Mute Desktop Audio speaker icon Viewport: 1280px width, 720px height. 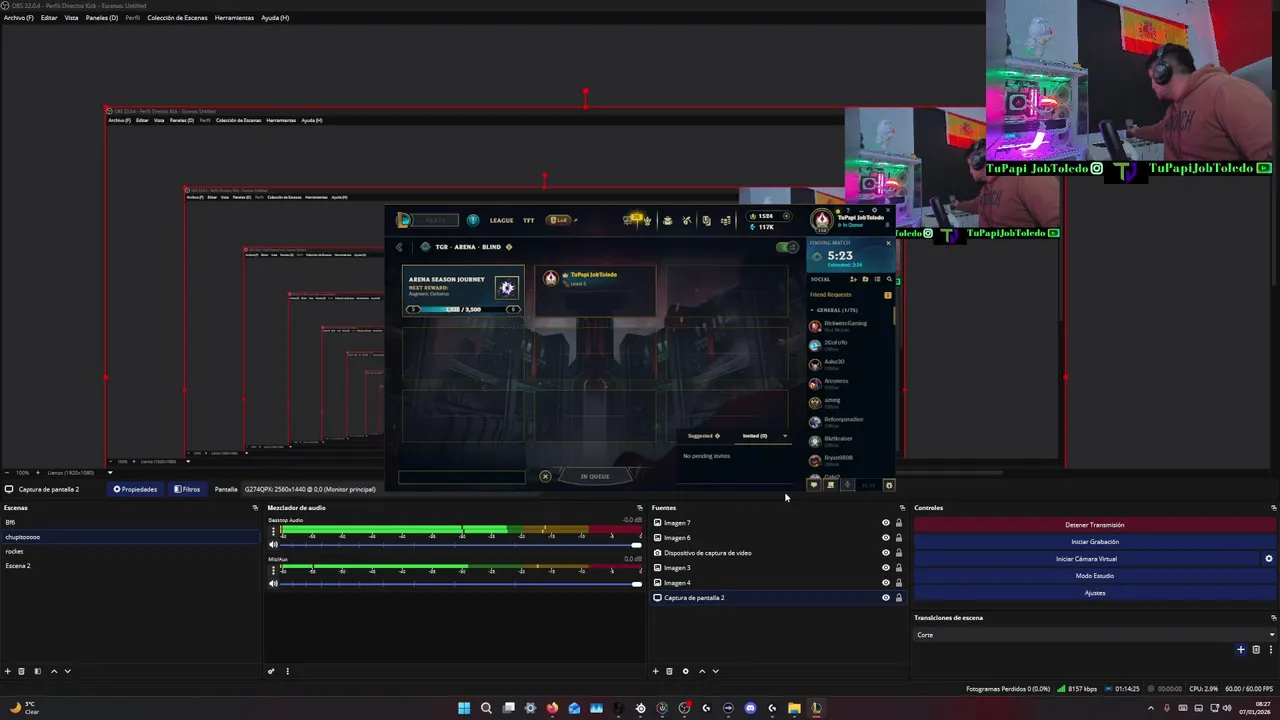click(273, 545)
